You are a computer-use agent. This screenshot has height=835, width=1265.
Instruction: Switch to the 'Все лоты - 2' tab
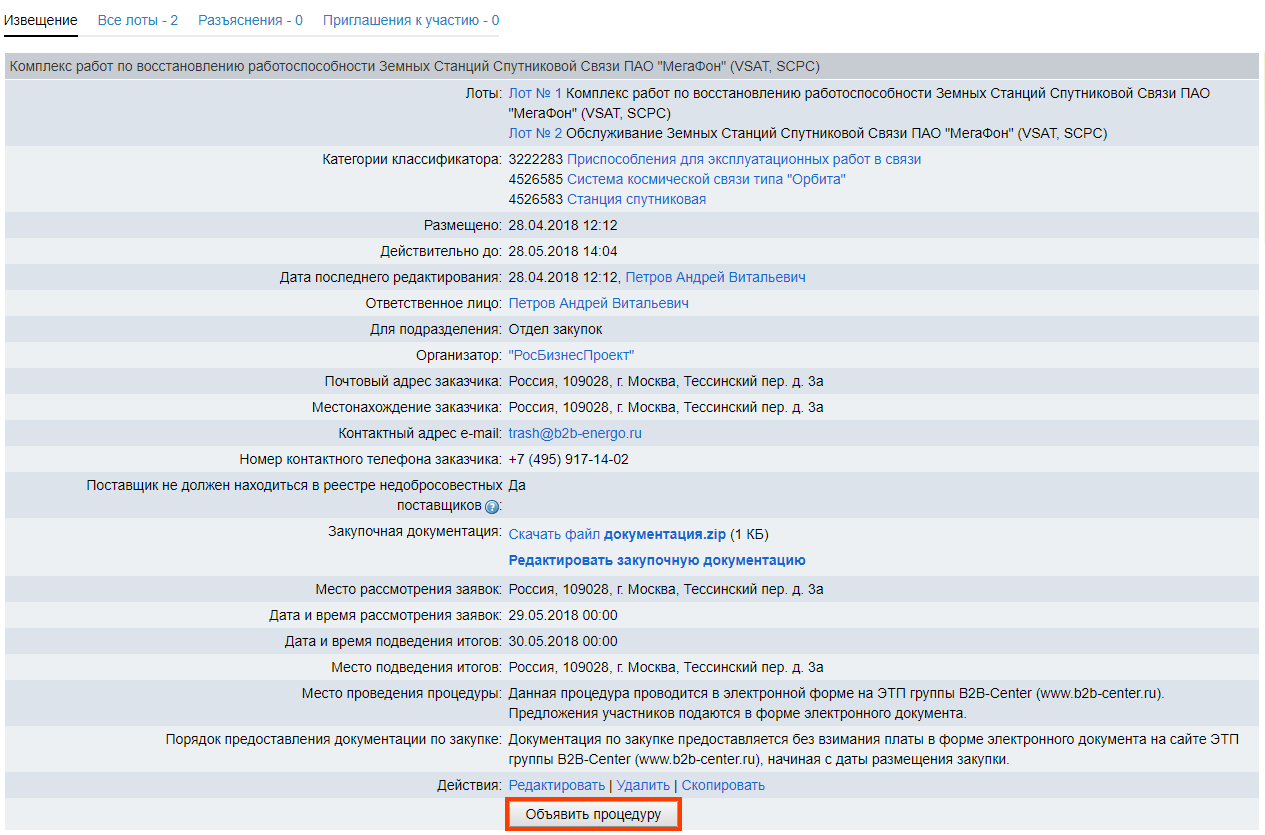click(138, 20)
